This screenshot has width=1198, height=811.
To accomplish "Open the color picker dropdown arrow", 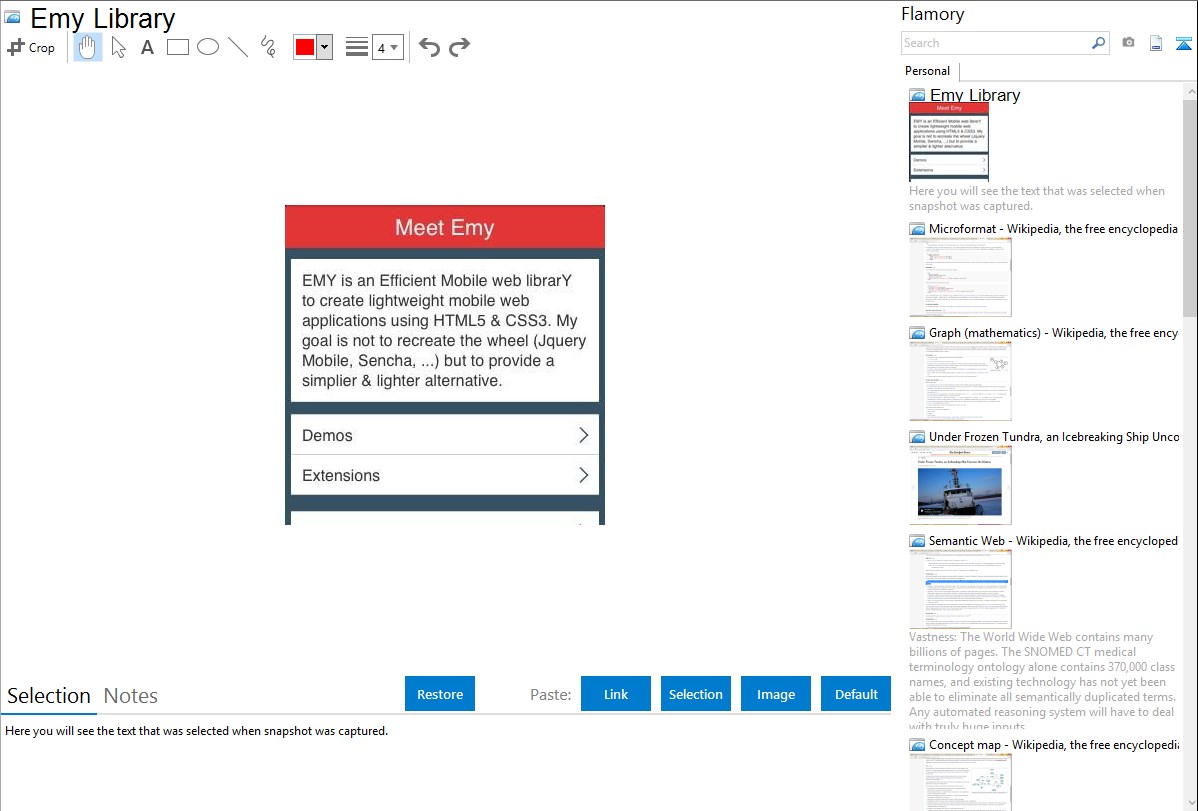I will [325, 47].
